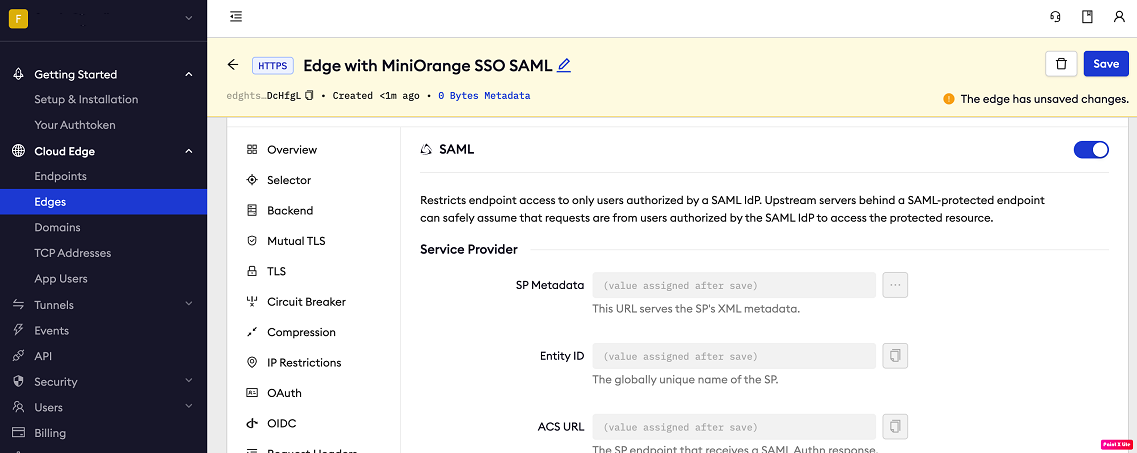
Task: Click the sidebar collapse menu icon
Action: point(236,16)
